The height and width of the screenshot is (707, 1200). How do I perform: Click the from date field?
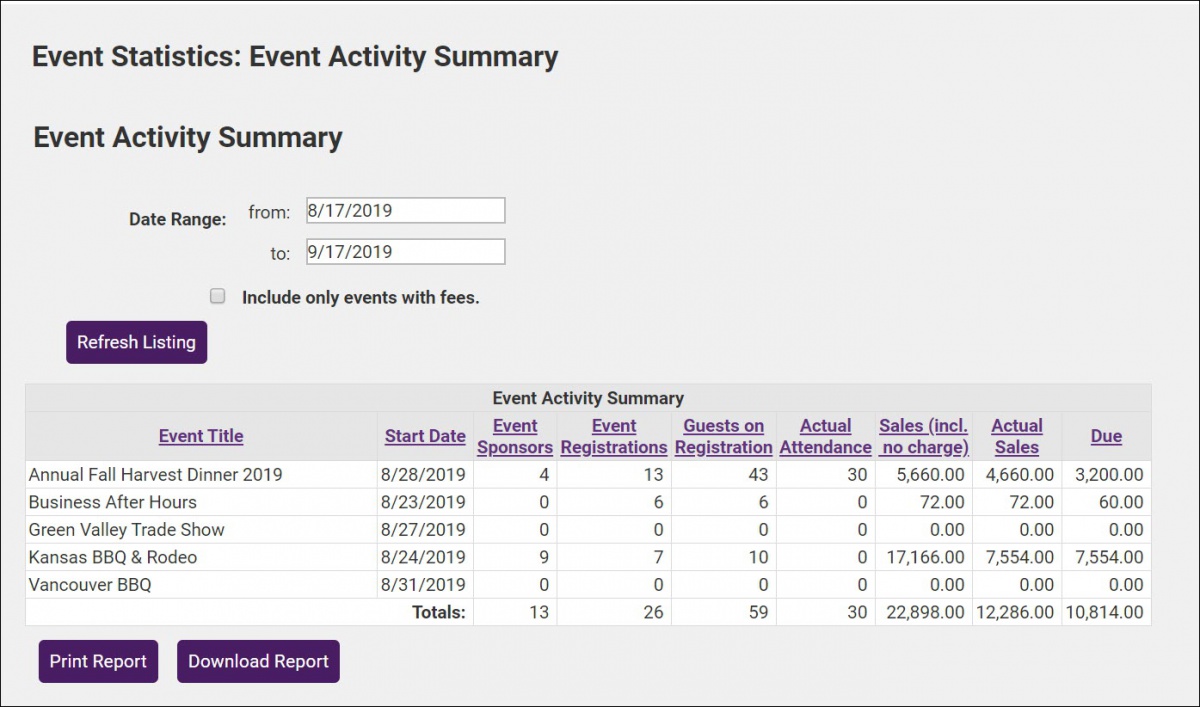point(404,210)
